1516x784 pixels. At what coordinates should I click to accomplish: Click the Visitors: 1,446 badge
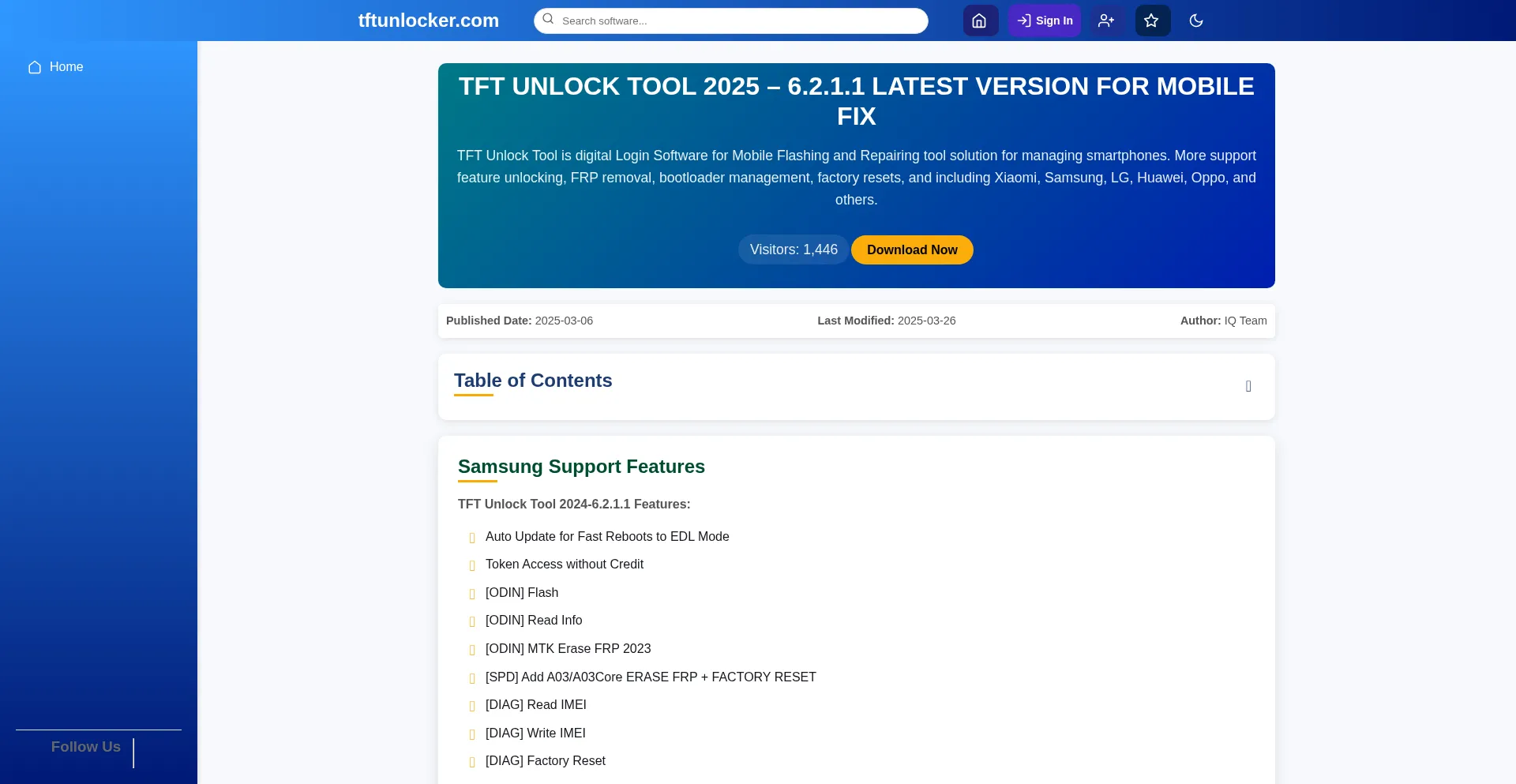point(794,249)
